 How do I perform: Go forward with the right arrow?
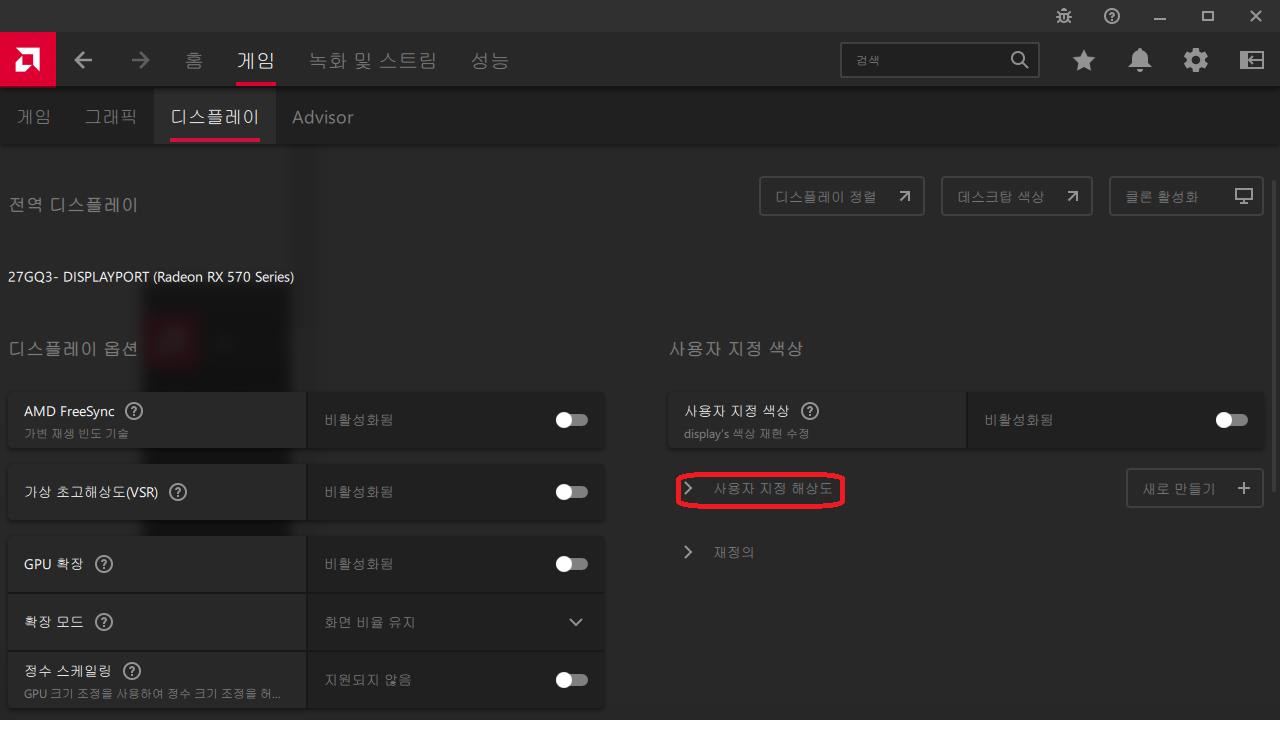140,60
